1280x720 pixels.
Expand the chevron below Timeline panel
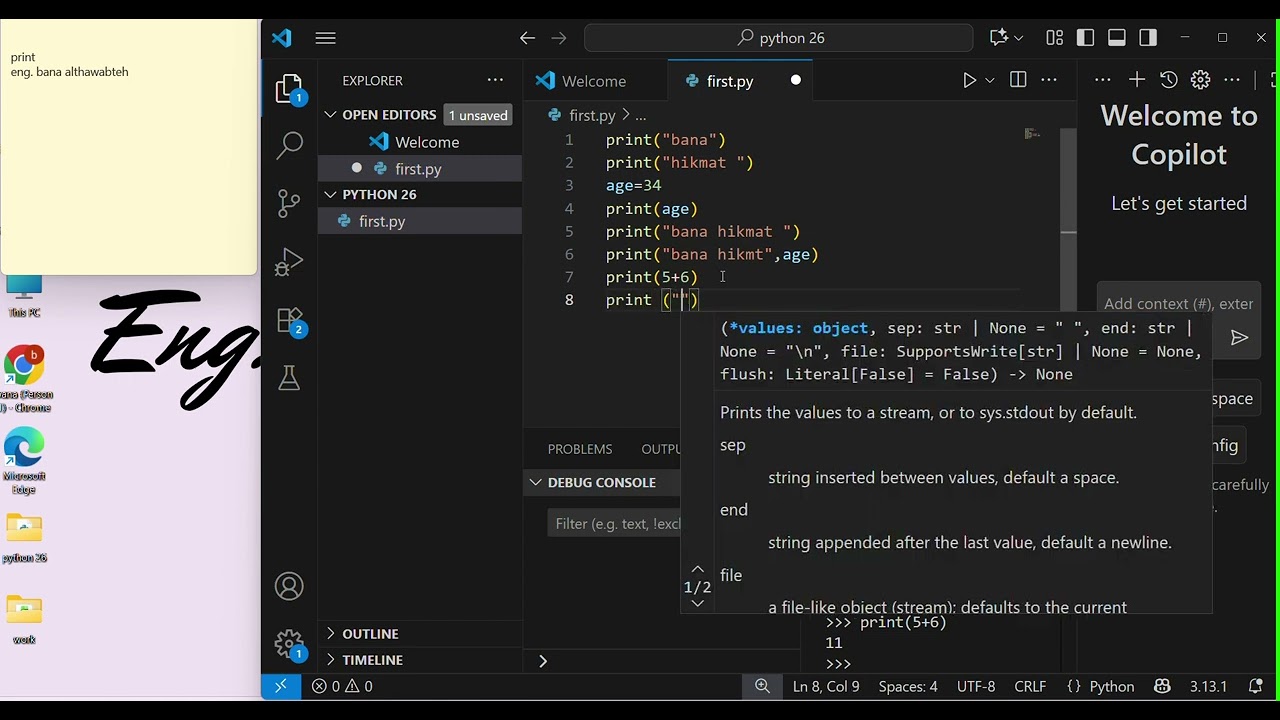point(543,661)
